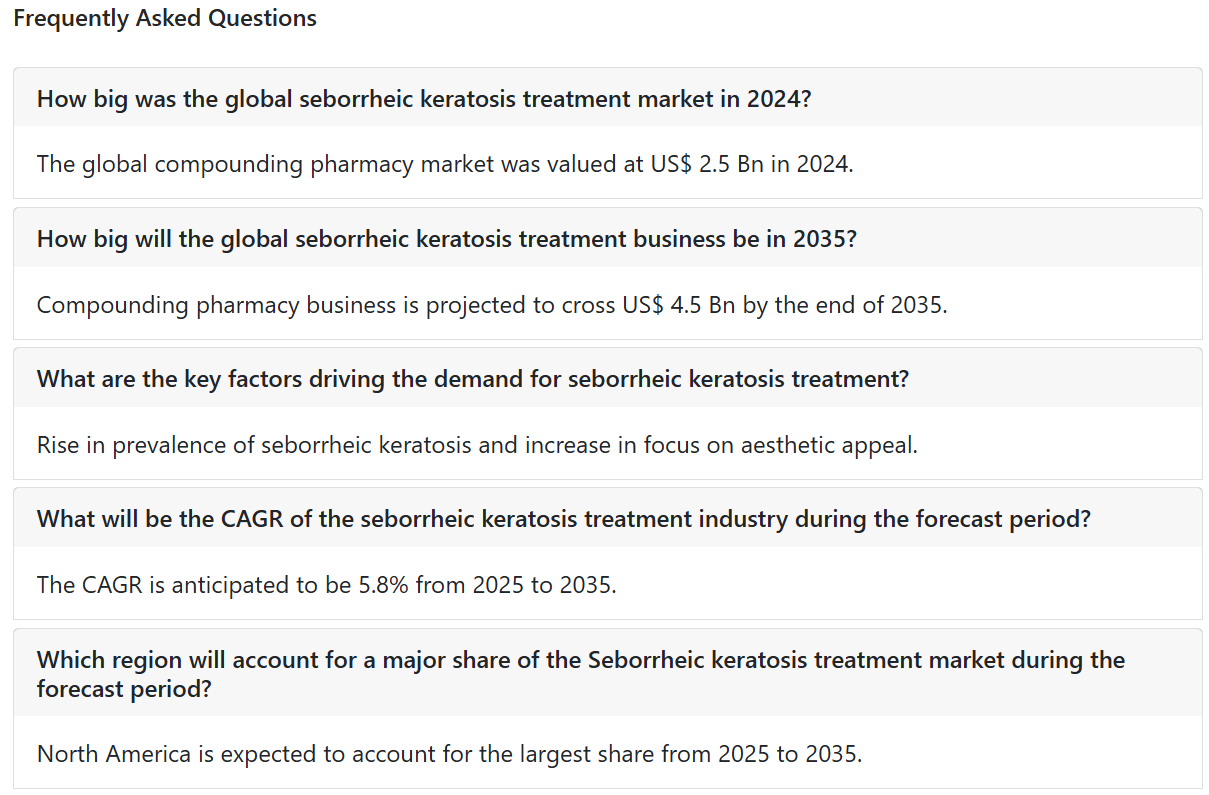Toggle the 2035 business size question
The width and height of the screenshot is (1209, 795).
607,239
